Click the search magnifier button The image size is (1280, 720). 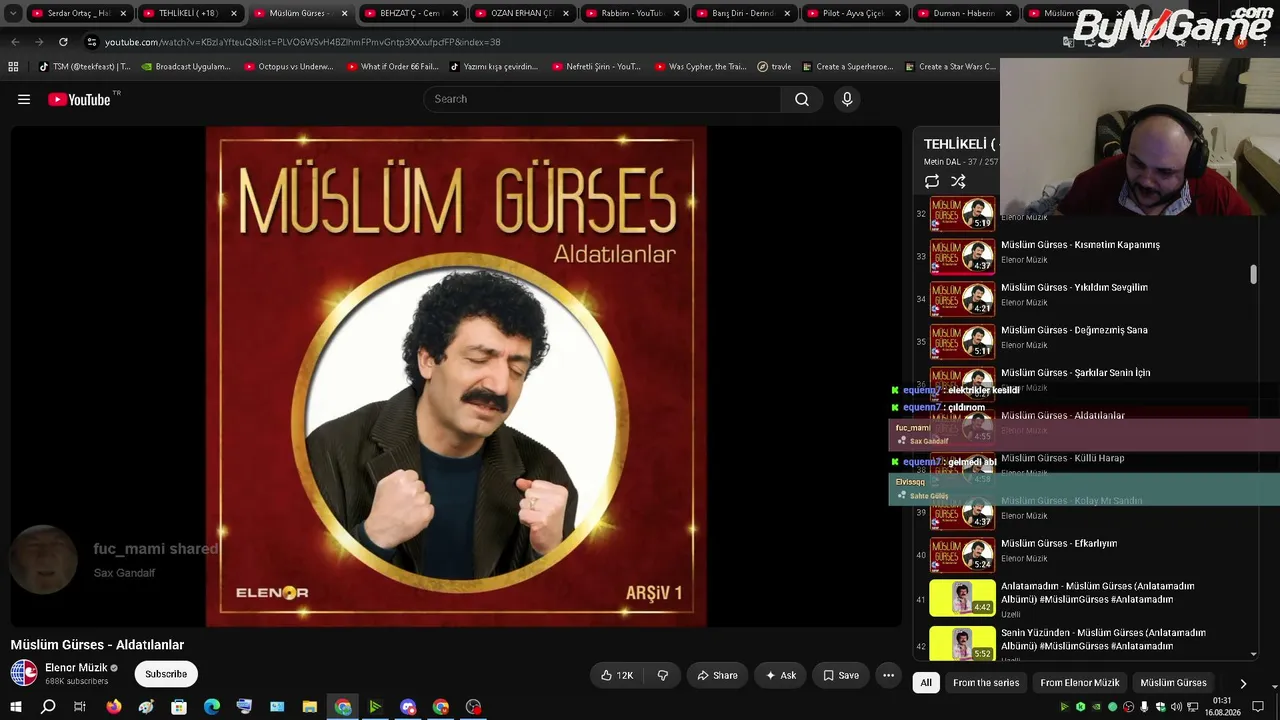(x=802, y=99)
